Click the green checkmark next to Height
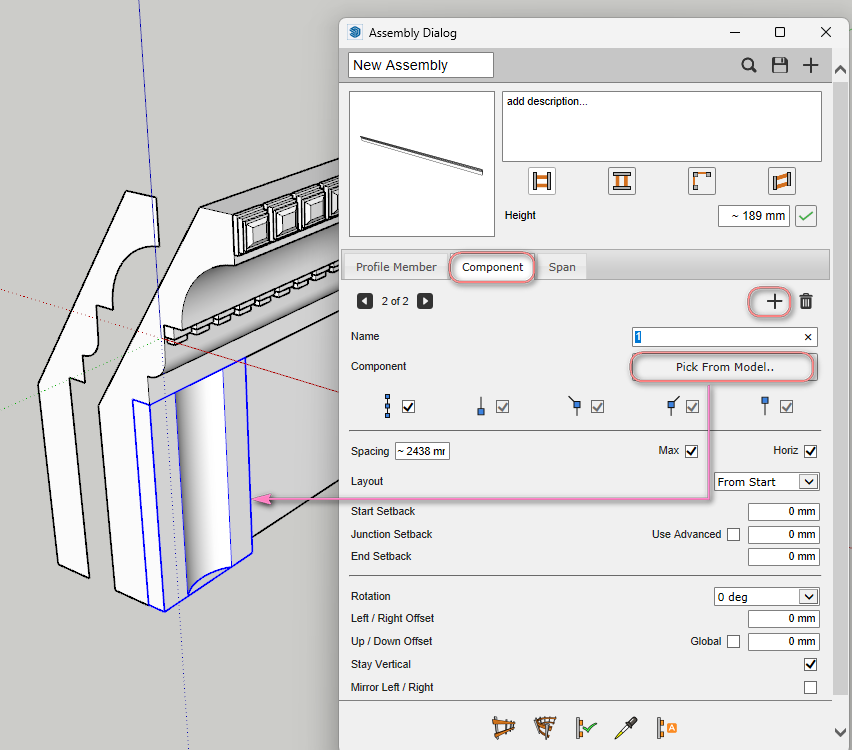 [806, 215]
